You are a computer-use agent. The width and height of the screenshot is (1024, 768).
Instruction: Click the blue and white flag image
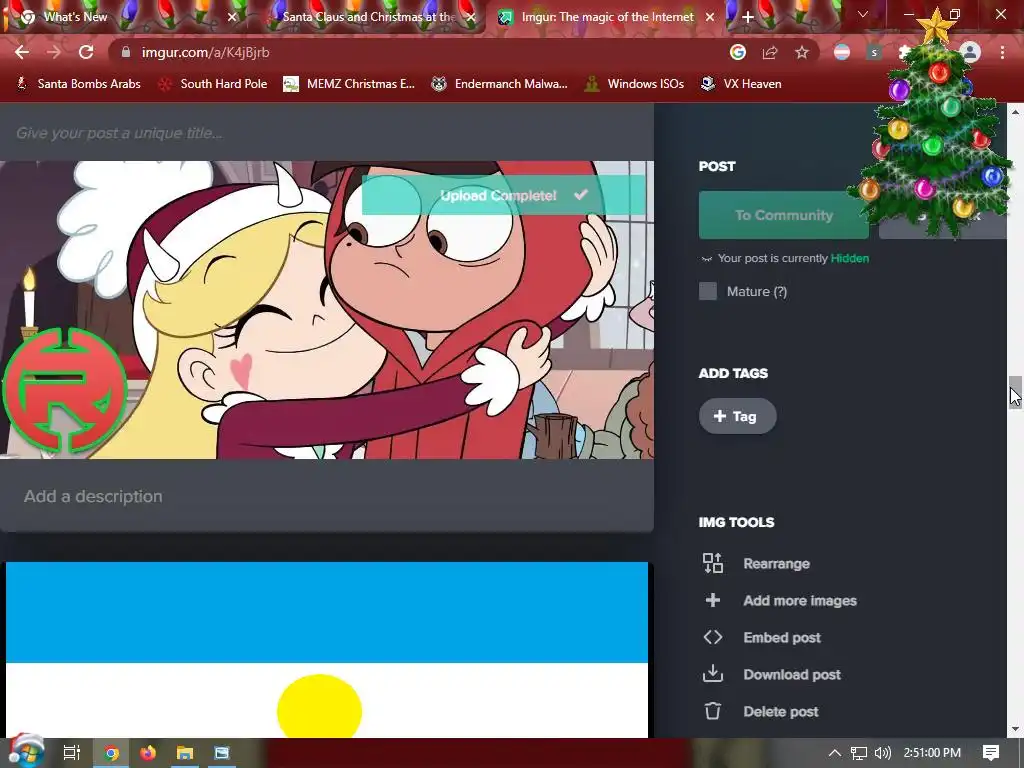click(x=327, y=649)
